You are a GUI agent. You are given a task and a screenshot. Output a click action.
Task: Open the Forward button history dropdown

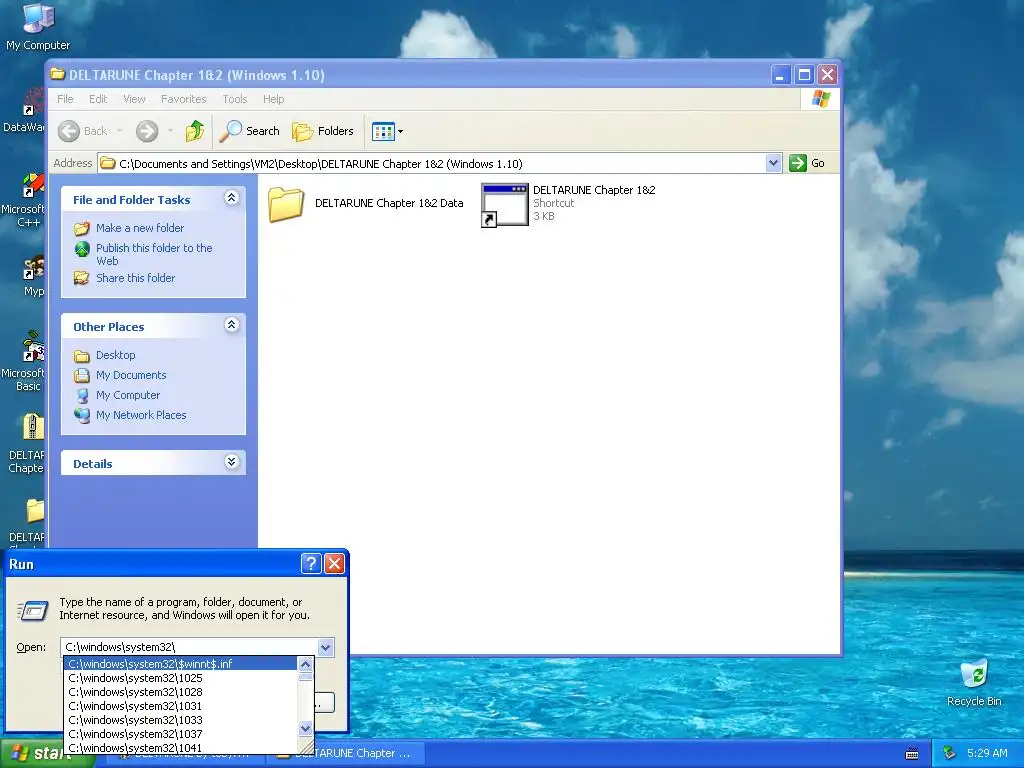(x=170, y=131)
